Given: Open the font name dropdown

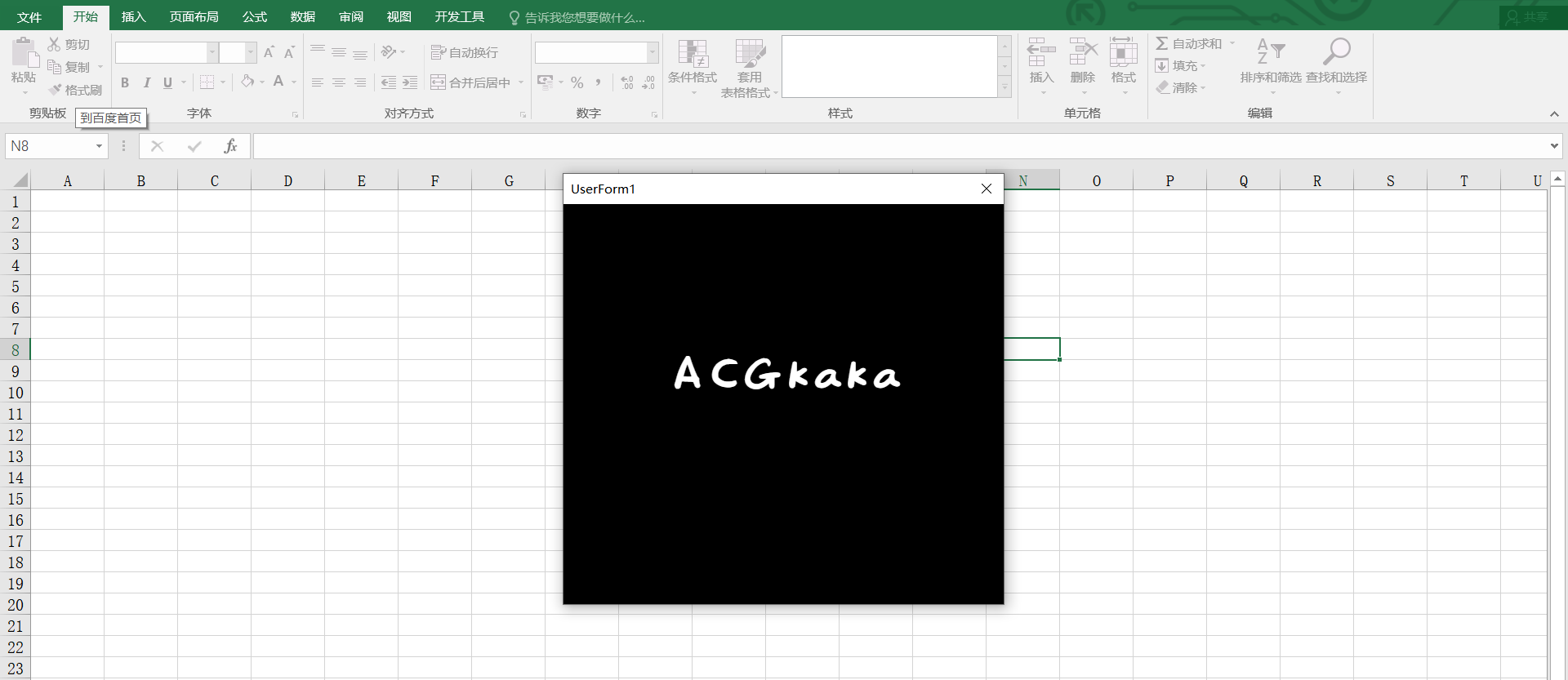Looking at the screenshot, I should pyautogui.click(x=212, y=52).
